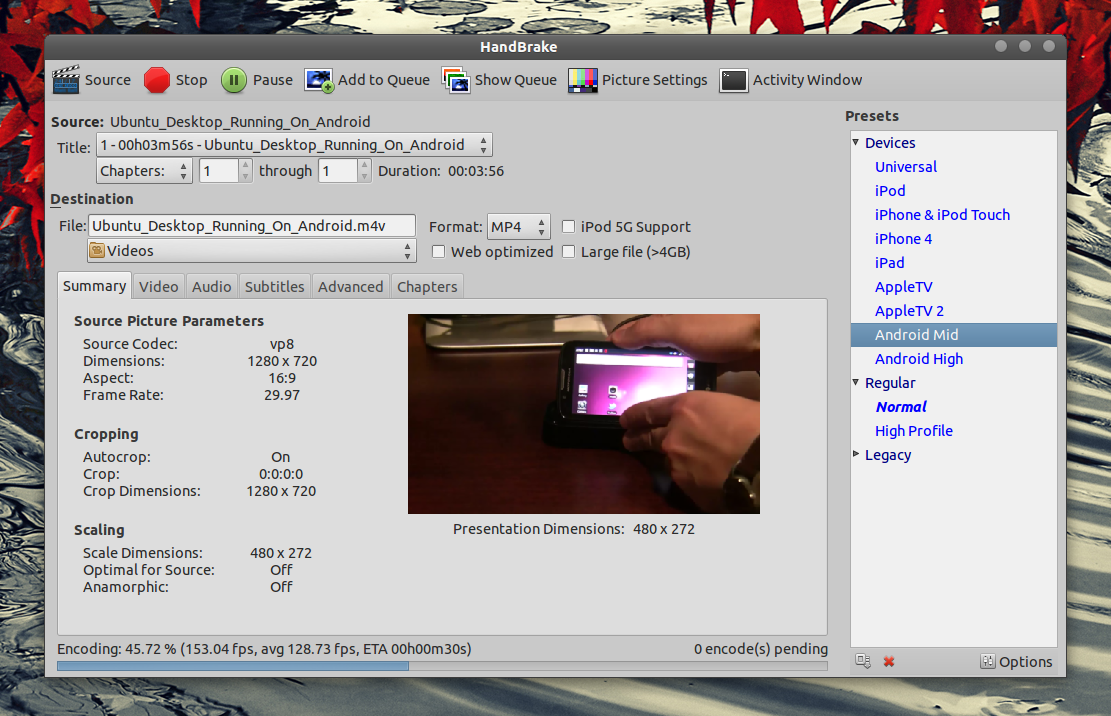The width and height of the screenshot is (1111, 716).
Task: Click the Source toolbar label
Action: pyautogui.click(x=108, y=80)
